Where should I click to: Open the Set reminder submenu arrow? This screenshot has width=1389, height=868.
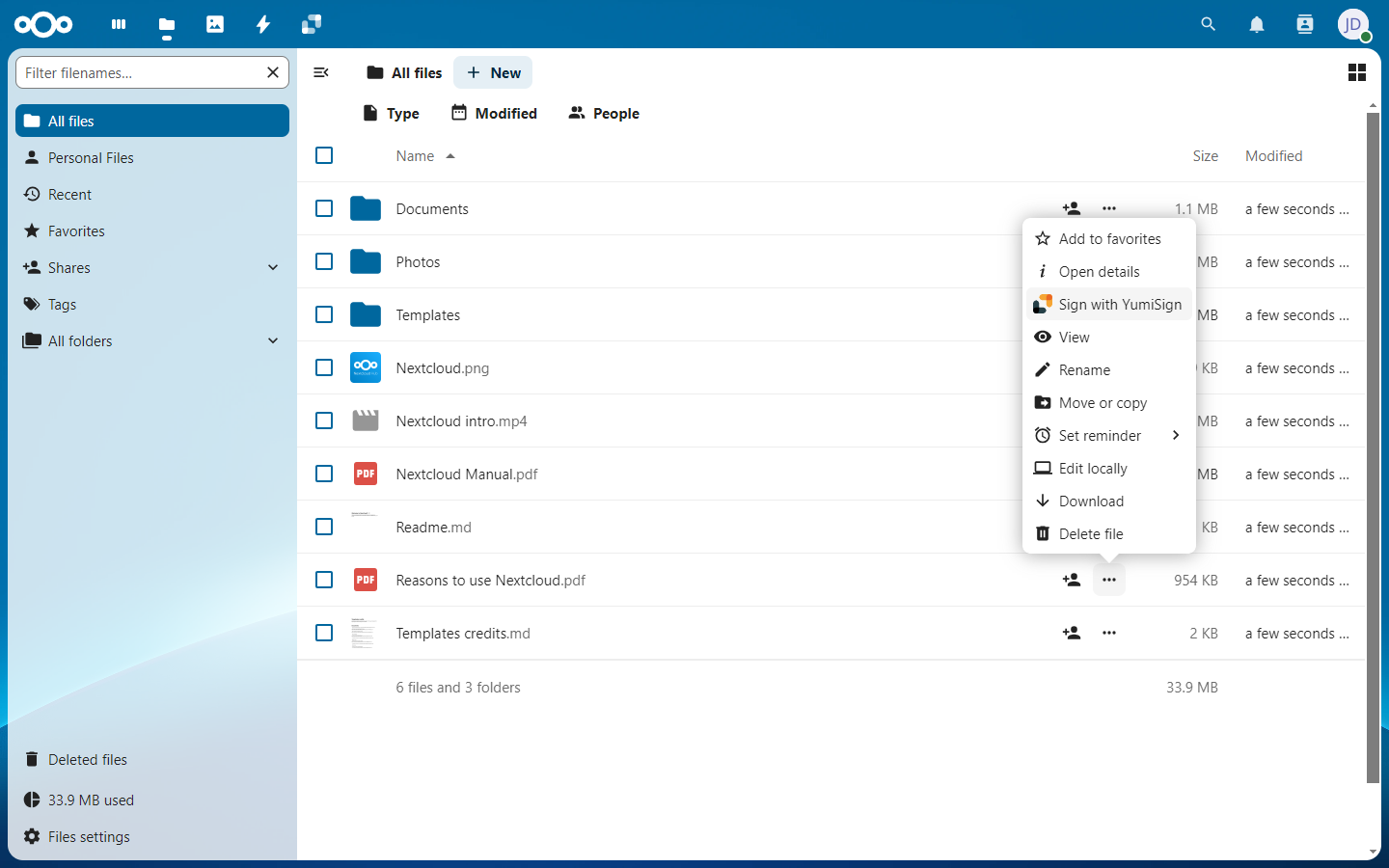pos(1176,435)
